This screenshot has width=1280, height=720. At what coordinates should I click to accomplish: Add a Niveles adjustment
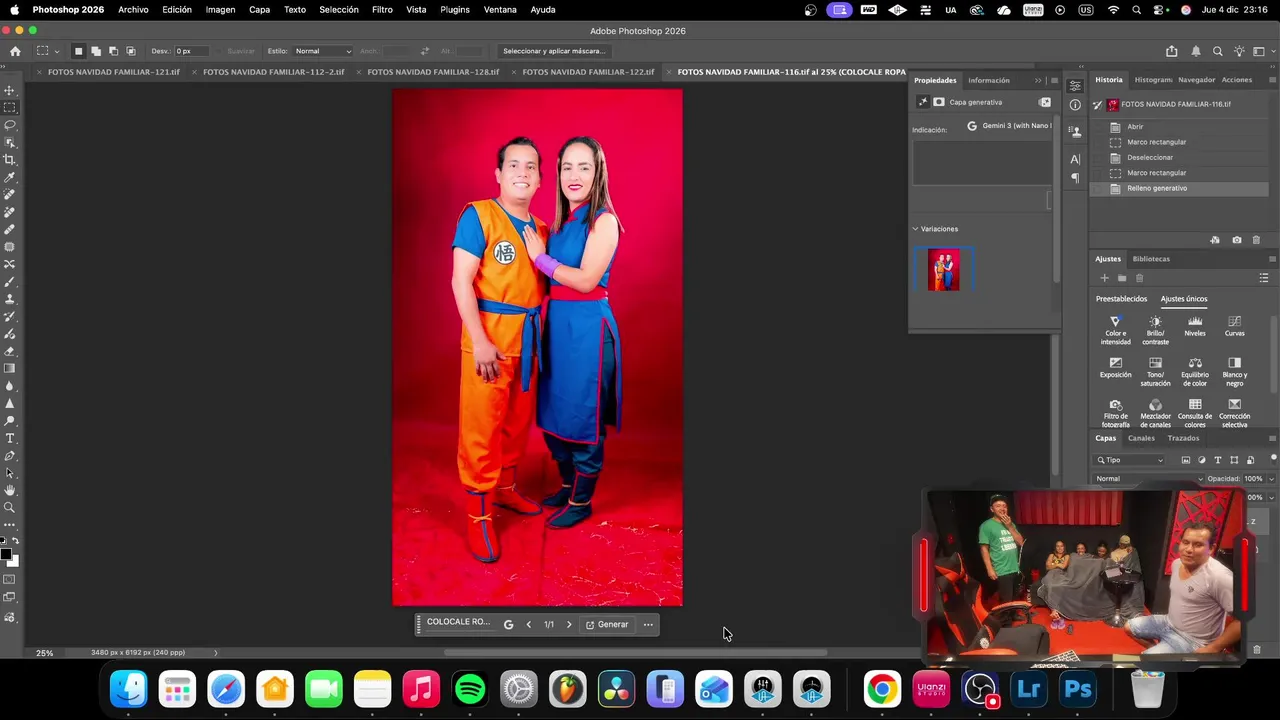pos(1195,326)
